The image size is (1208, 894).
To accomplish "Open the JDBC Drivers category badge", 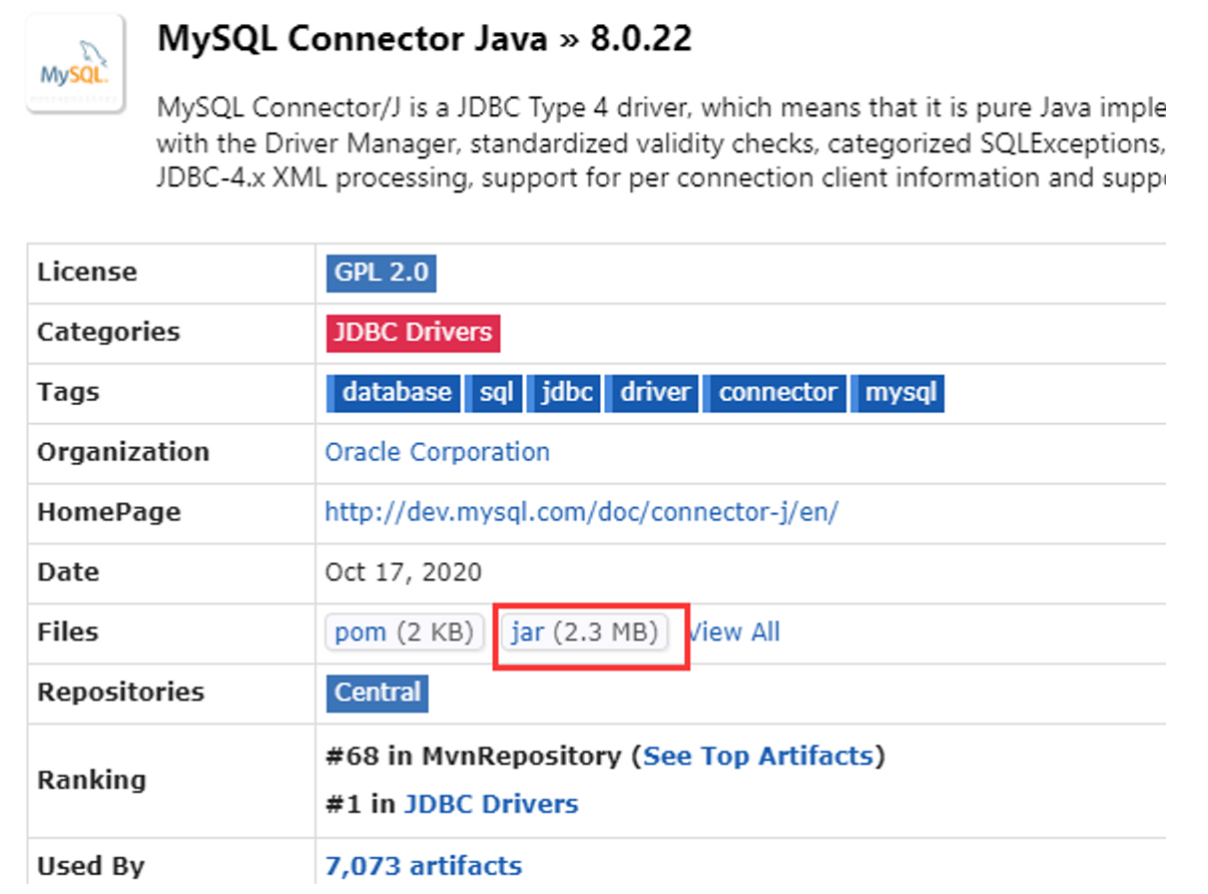I will 413,332.
